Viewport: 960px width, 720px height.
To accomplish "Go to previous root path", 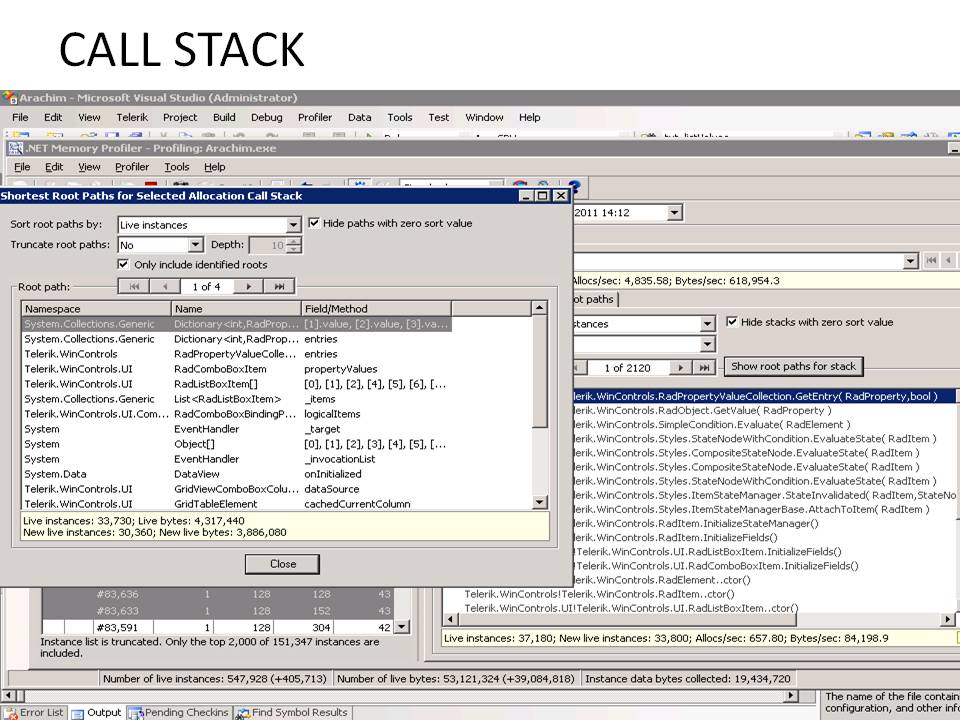I will (165, 287).
